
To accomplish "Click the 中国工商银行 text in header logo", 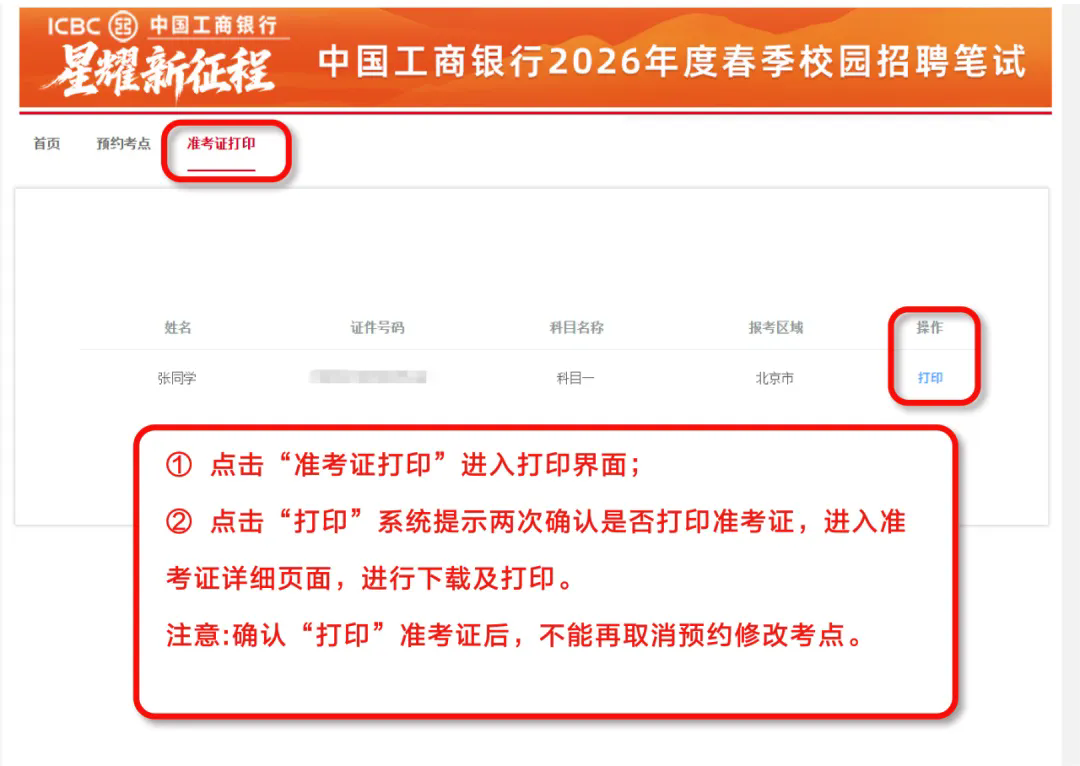I will (x=214, y=25).
